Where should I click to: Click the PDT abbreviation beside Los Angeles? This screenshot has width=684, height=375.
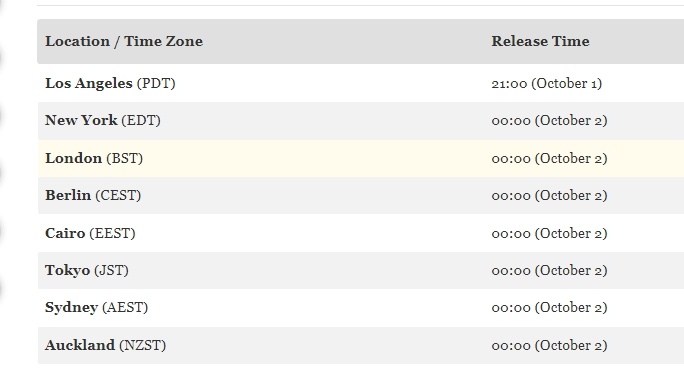[x=156, y=83]
